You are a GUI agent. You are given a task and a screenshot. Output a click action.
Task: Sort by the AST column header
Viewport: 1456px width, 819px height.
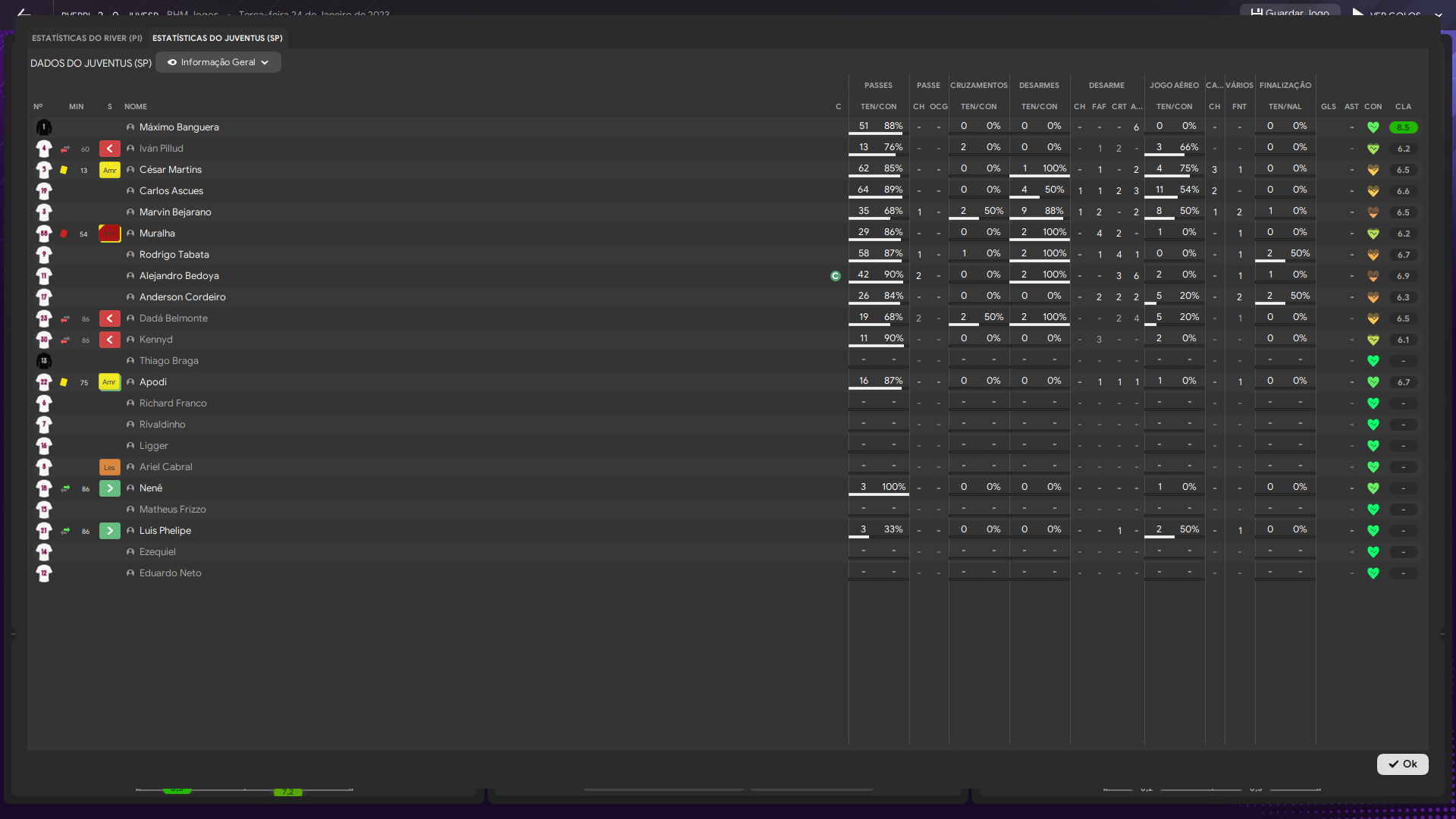click(1352, 107)
